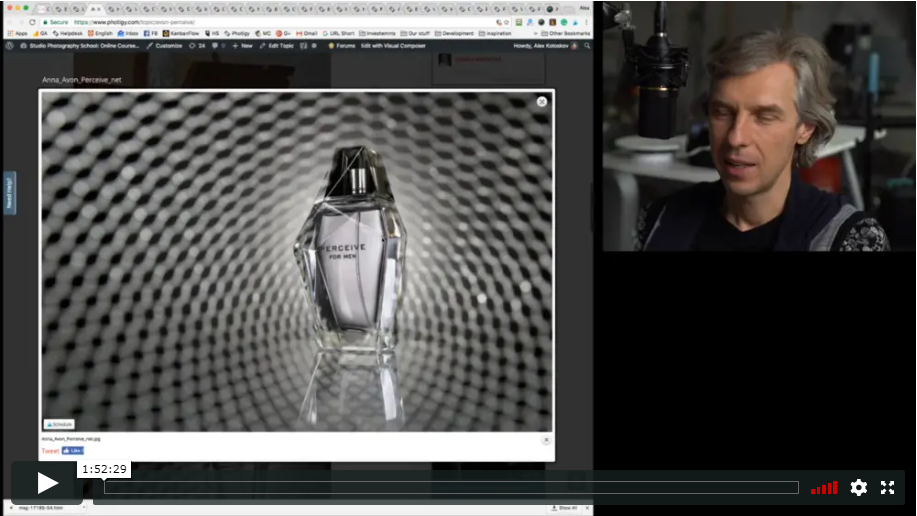
Task: Open the KanbanFlow bookmark
Action: (181, 33)
